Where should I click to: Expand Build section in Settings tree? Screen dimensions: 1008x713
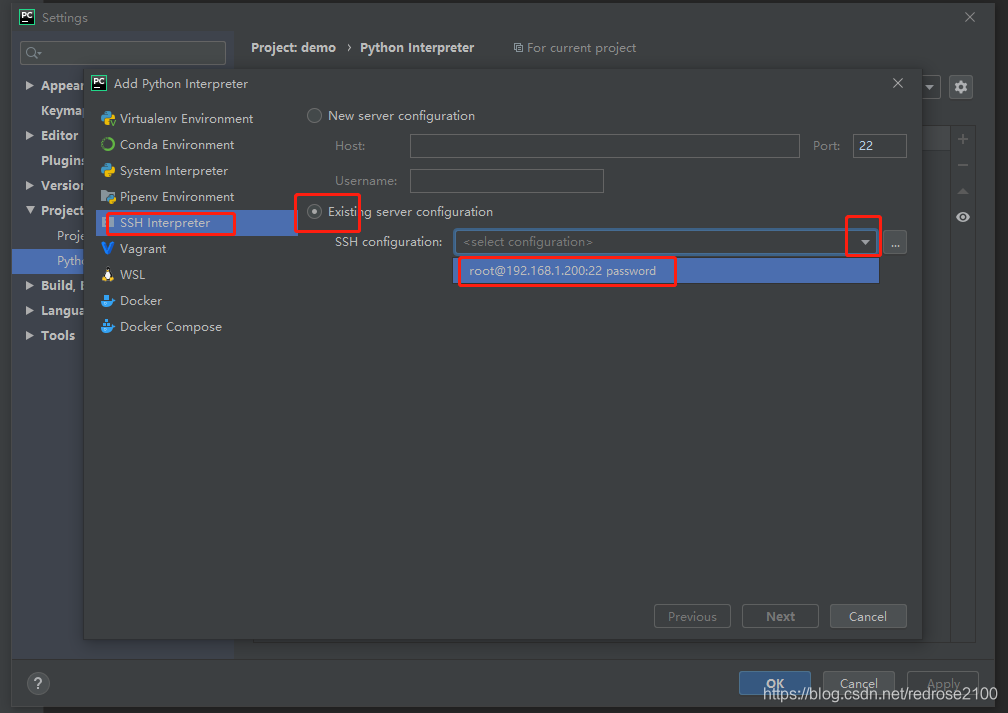tap(30, 285)
